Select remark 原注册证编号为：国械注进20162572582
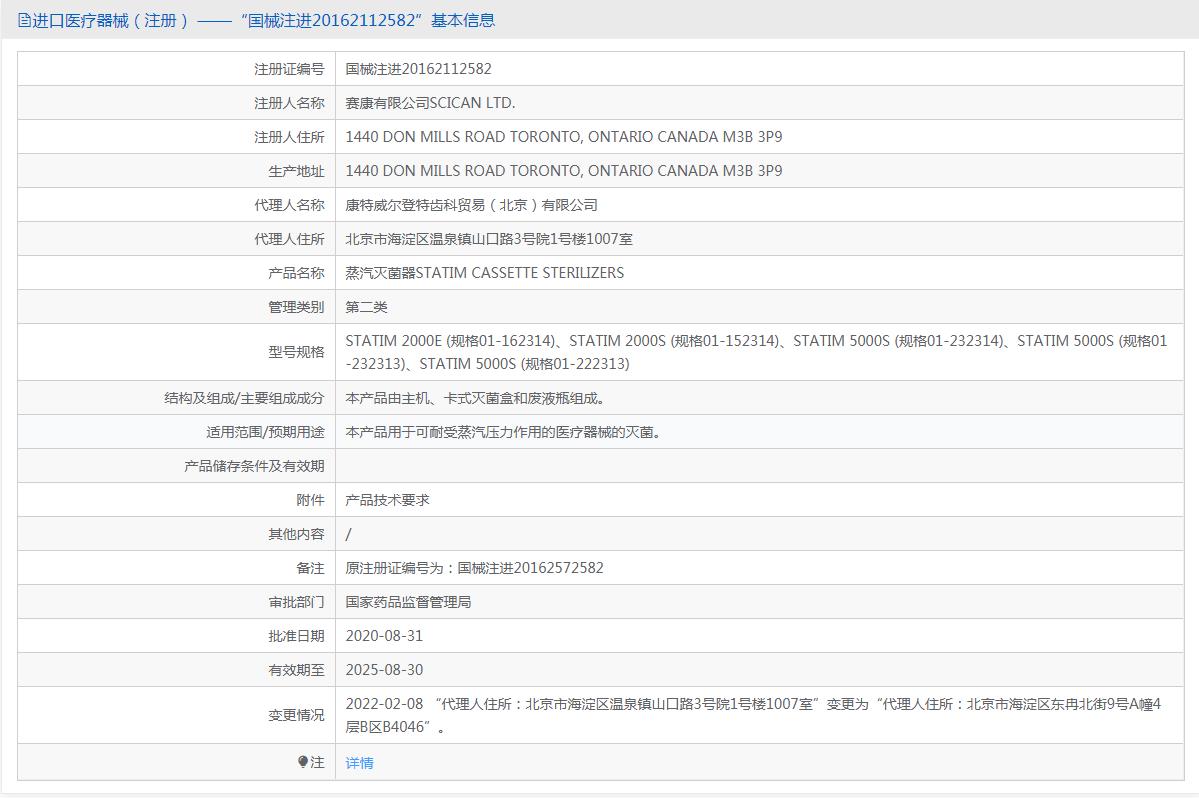 point(474,568)
